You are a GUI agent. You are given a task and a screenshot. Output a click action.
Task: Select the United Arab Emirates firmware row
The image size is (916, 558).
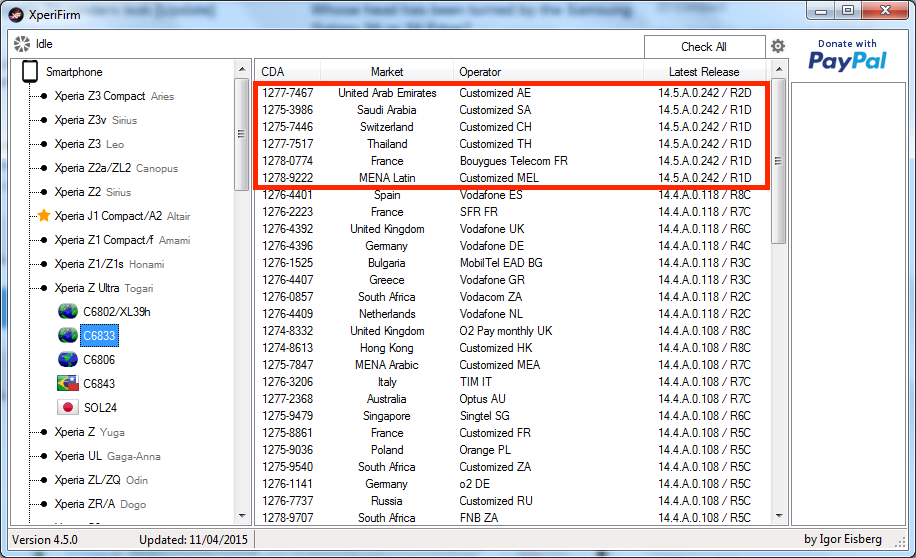coord(513,93)
